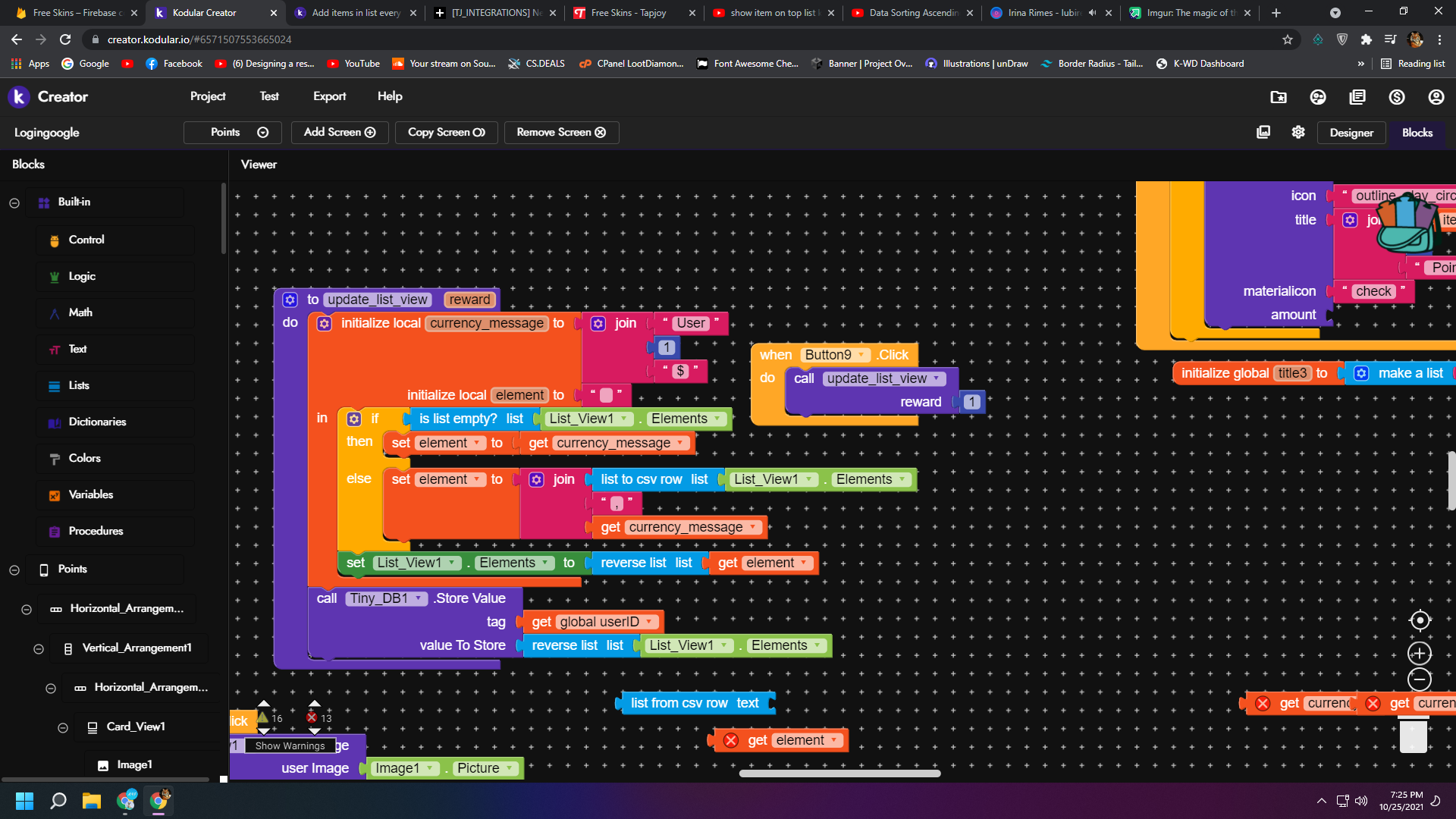Click the dollar sign icon in header

coord(1397,97)
